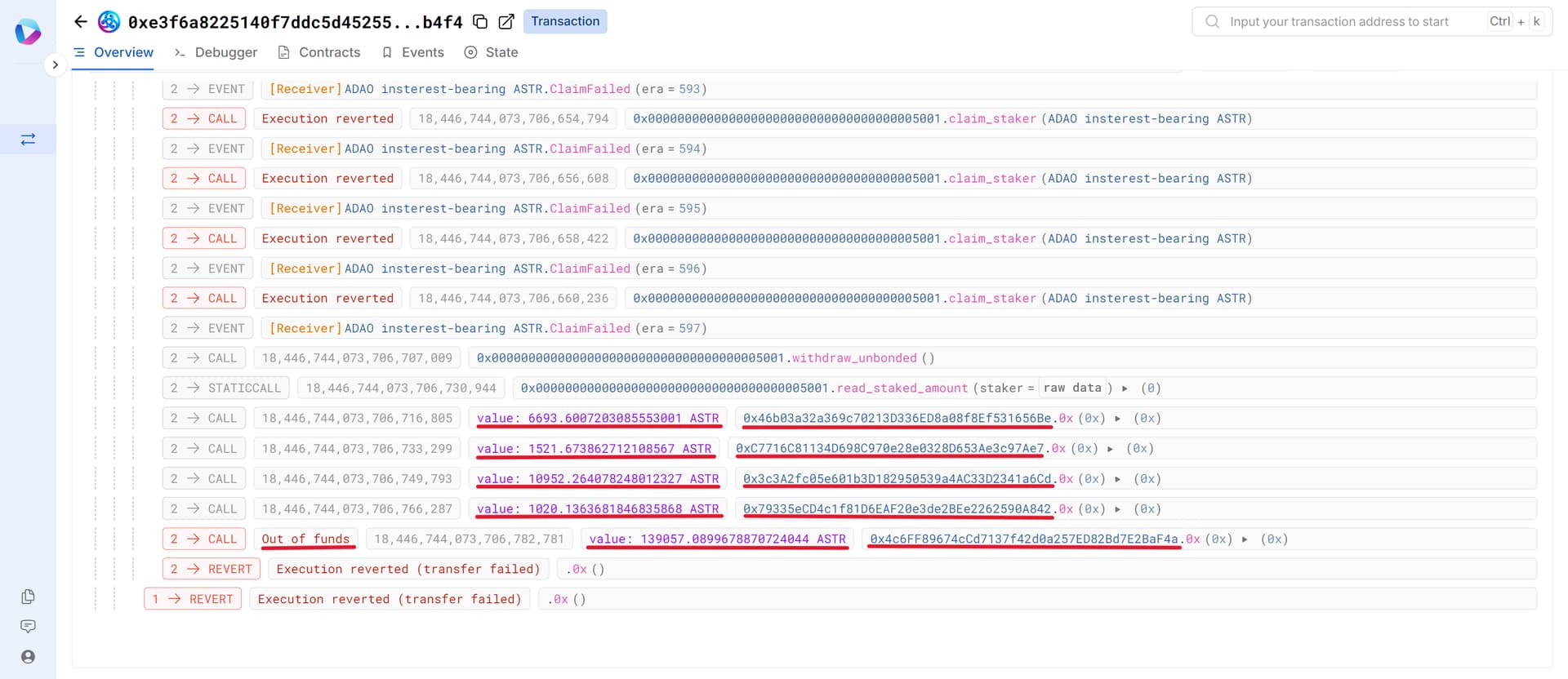Open the feedback chat icon in the sidebar
Viewport: 1568px width, 679px height.
[x=28, y=627]
